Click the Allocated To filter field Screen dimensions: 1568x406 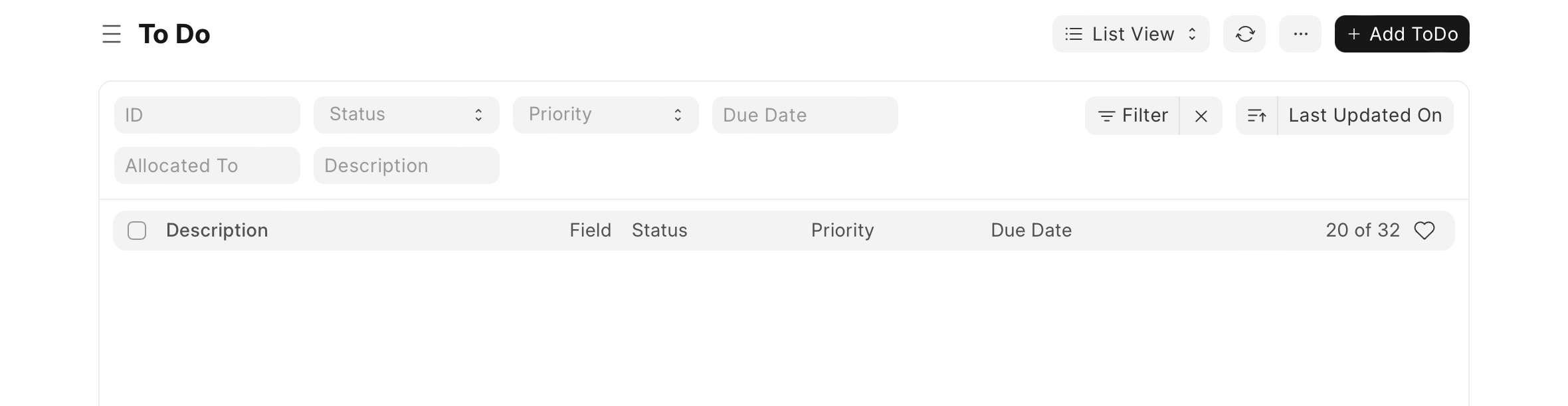207,165
